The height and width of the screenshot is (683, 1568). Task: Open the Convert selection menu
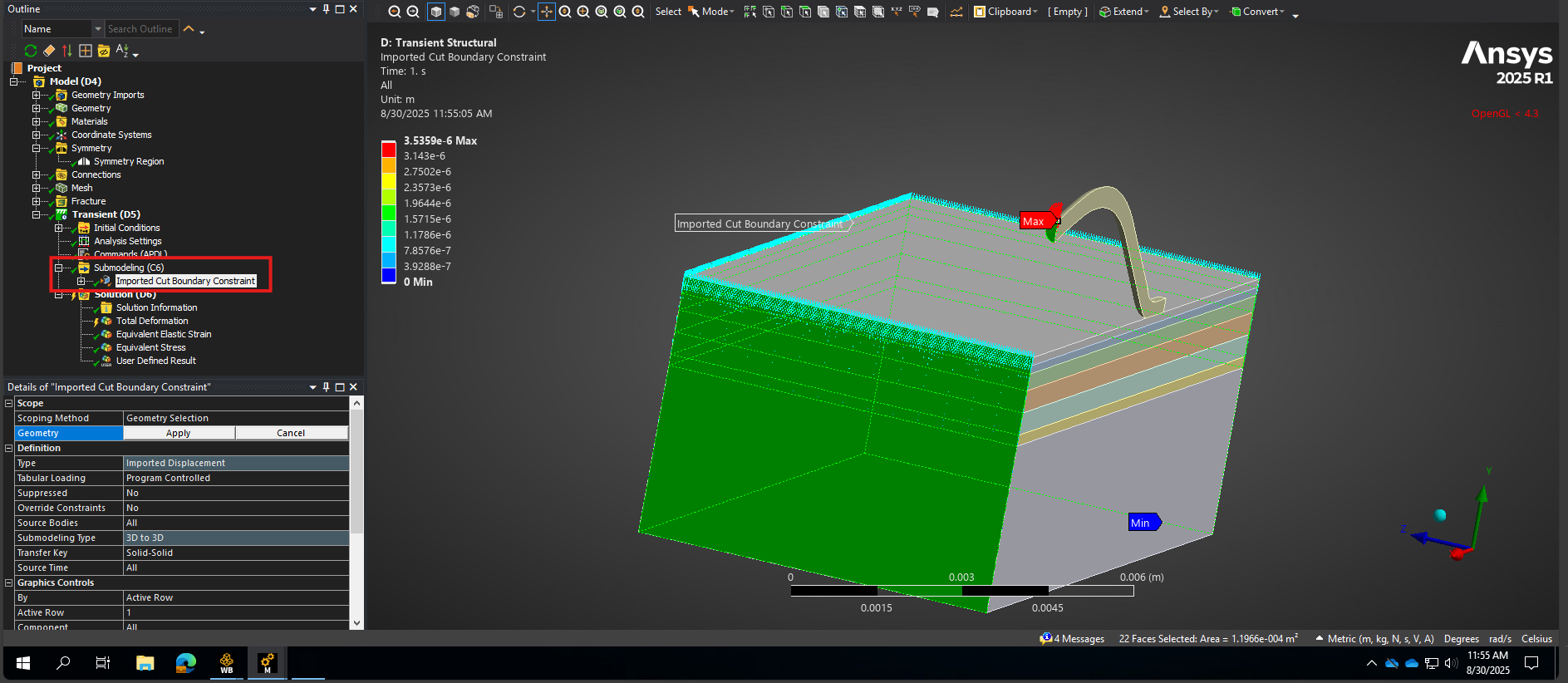point(1257,12)
